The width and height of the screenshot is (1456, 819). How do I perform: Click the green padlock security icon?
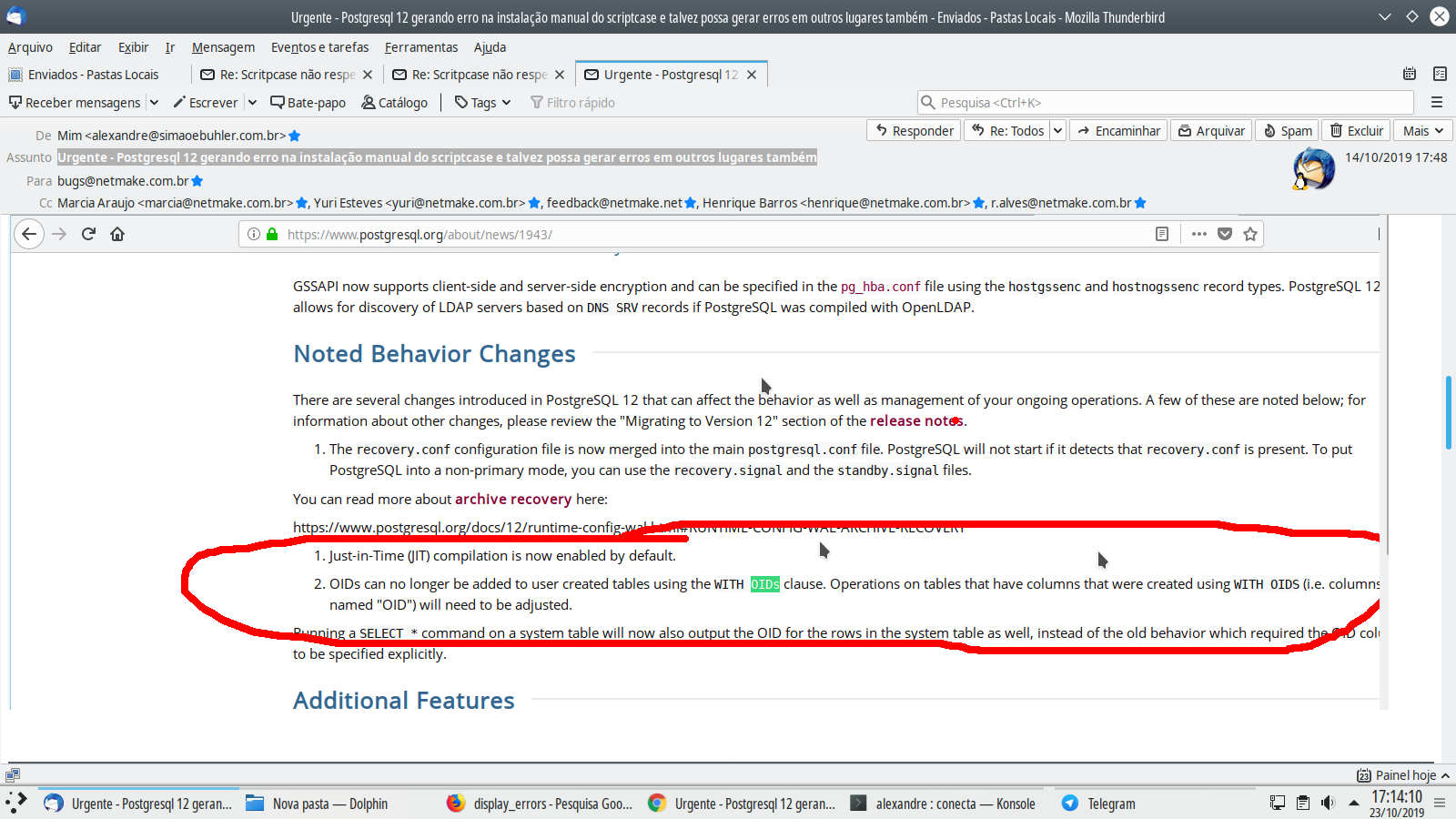click(x=272, y=234)
